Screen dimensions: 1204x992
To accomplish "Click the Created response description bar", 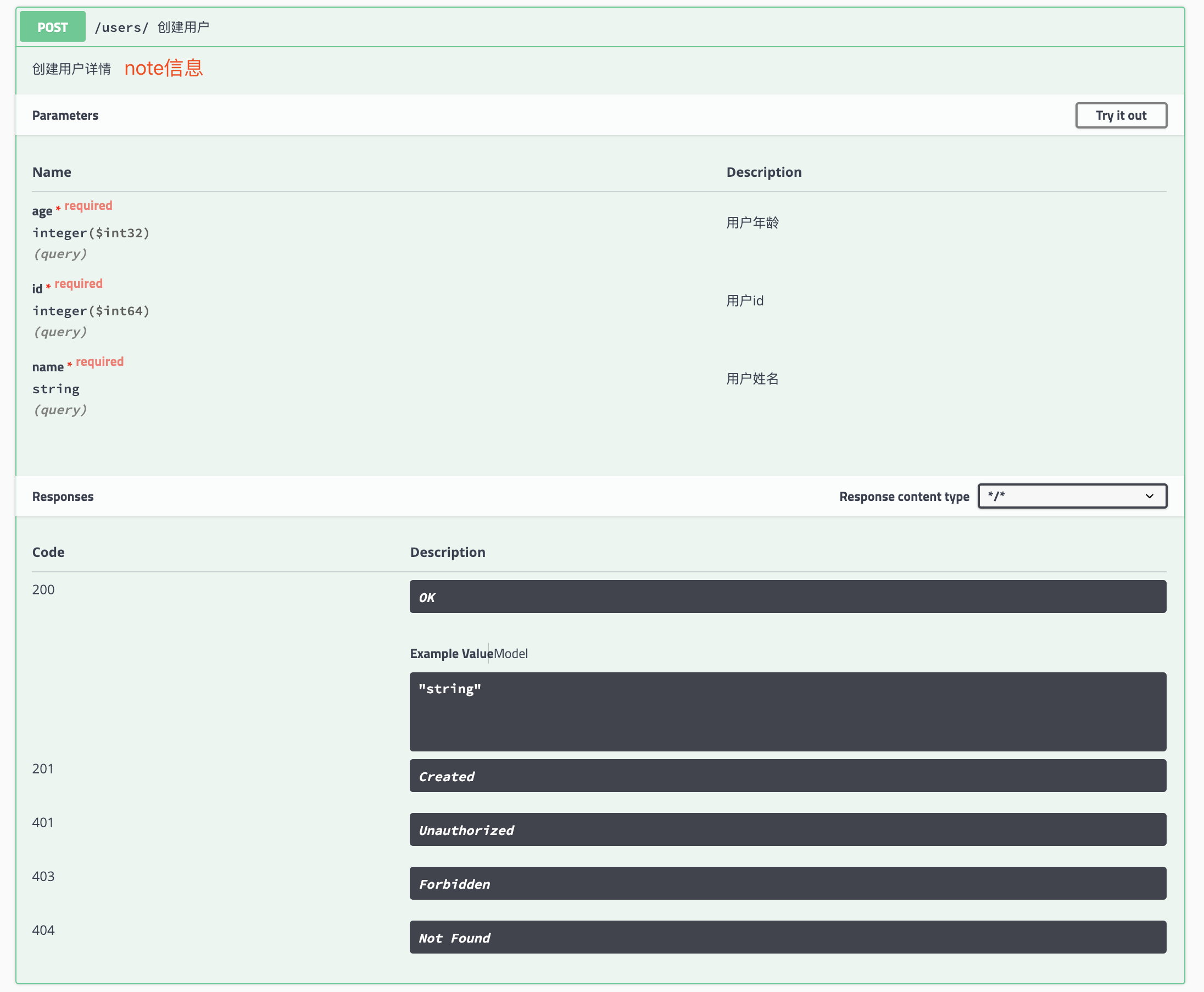I will (x=788, y=776).
